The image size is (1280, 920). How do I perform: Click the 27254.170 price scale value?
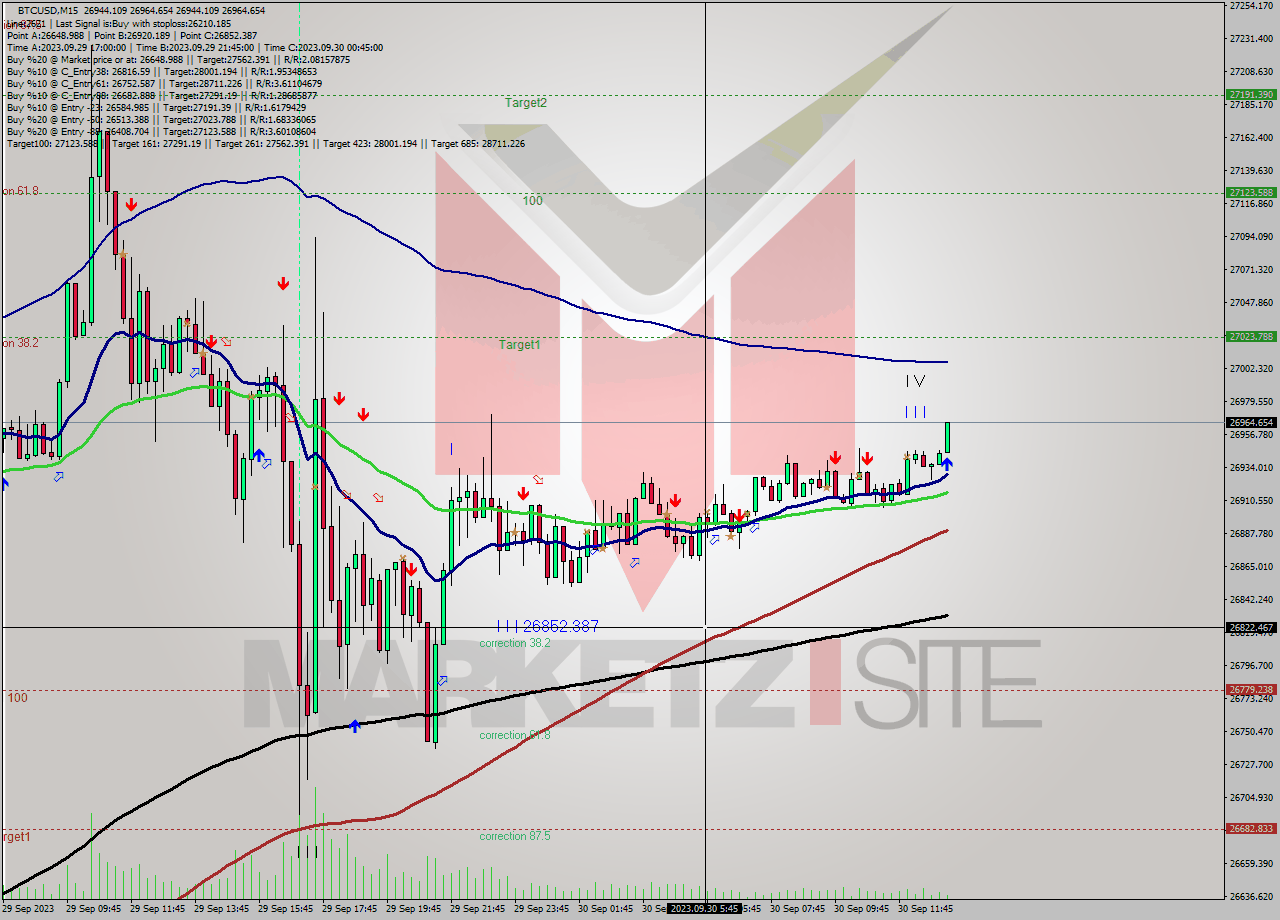1251,6
